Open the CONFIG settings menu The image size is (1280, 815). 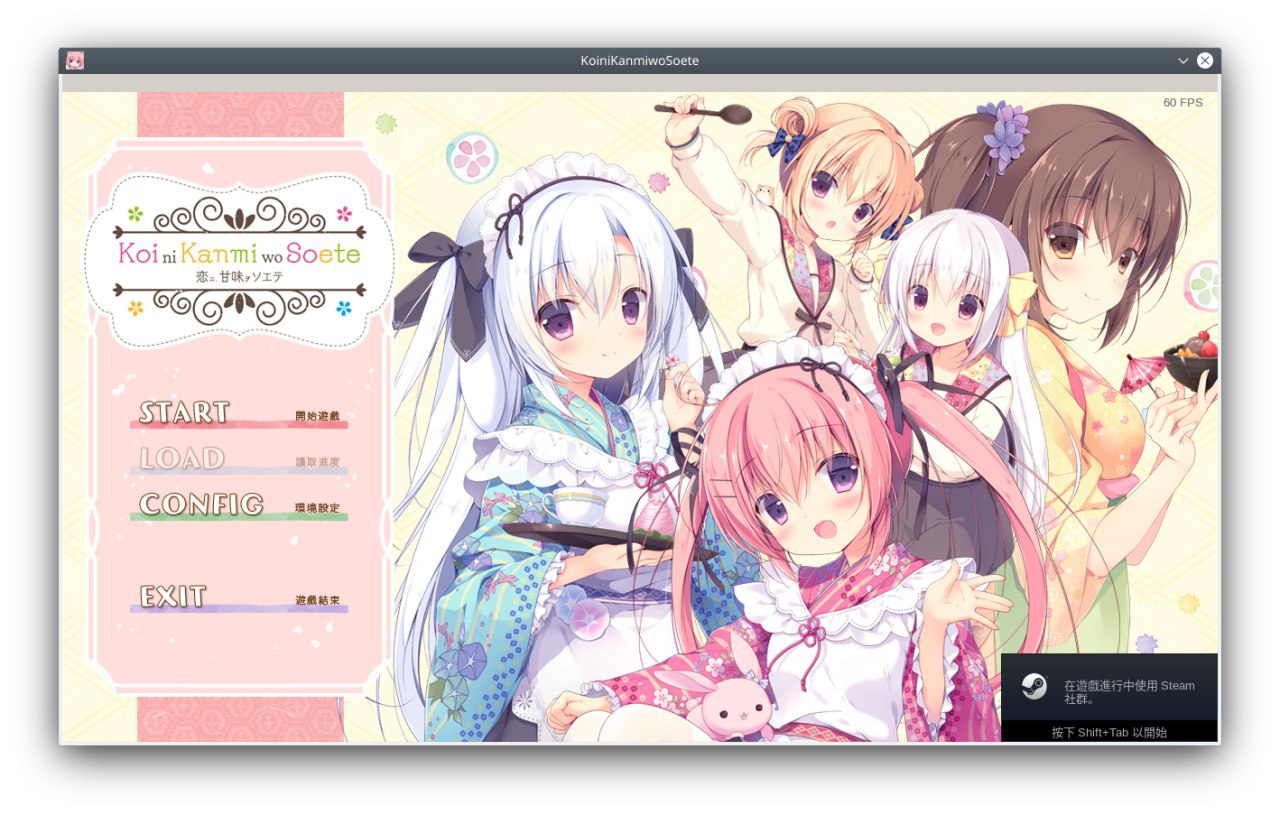coord(239,506)
